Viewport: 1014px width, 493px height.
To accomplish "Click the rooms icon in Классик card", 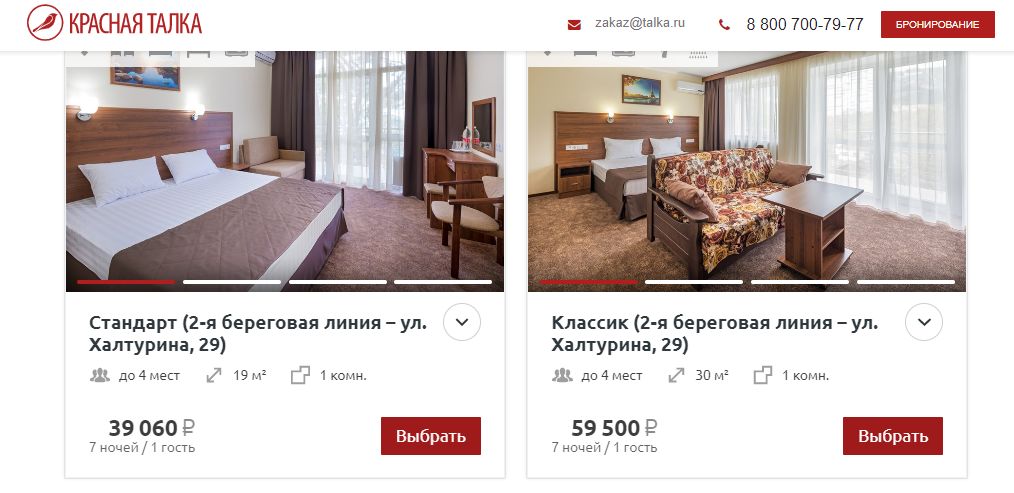I will (x=762, y=375).
